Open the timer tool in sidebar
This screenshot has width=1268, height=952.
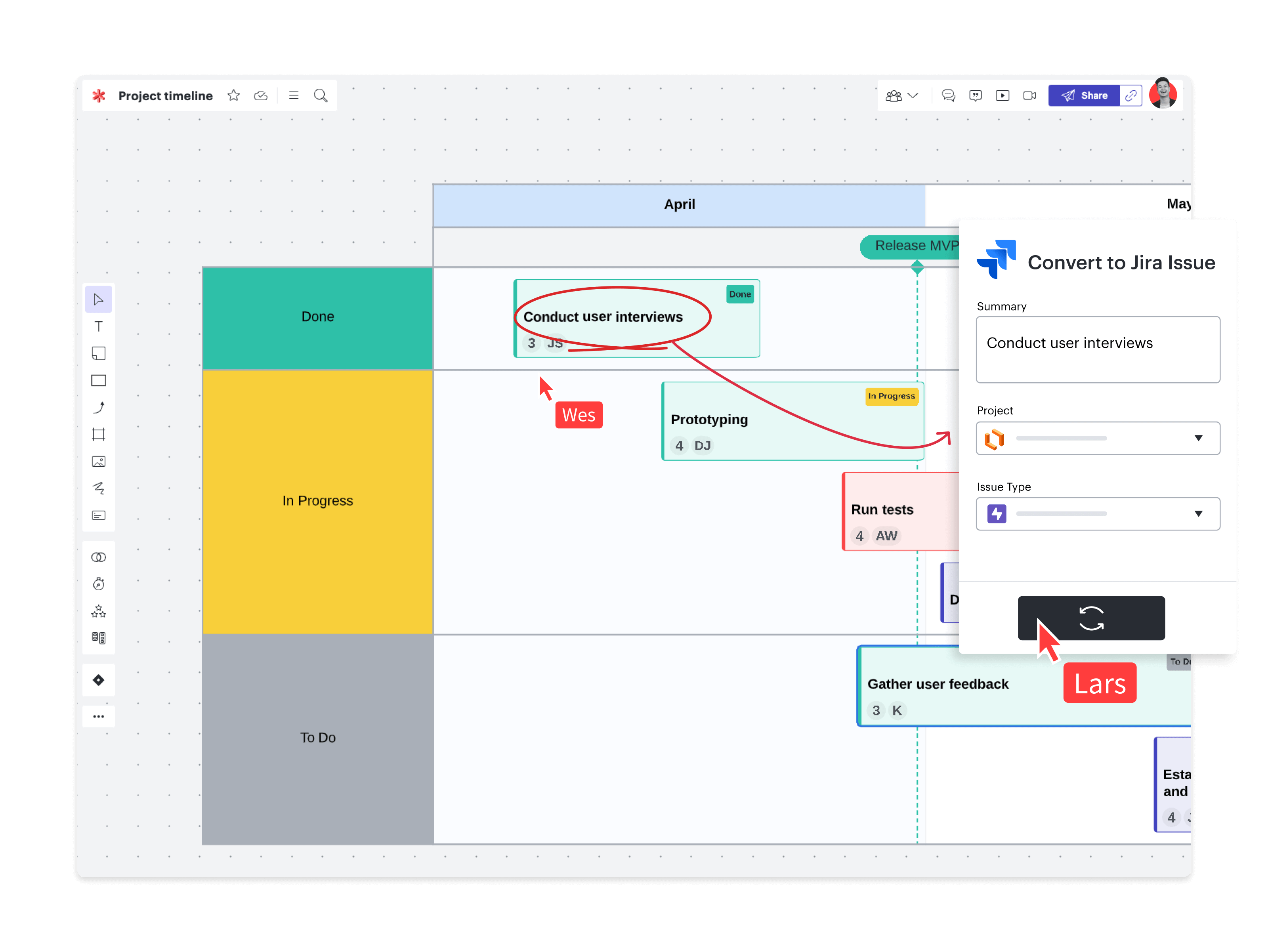pyautogui.click(x=99, y=584)
